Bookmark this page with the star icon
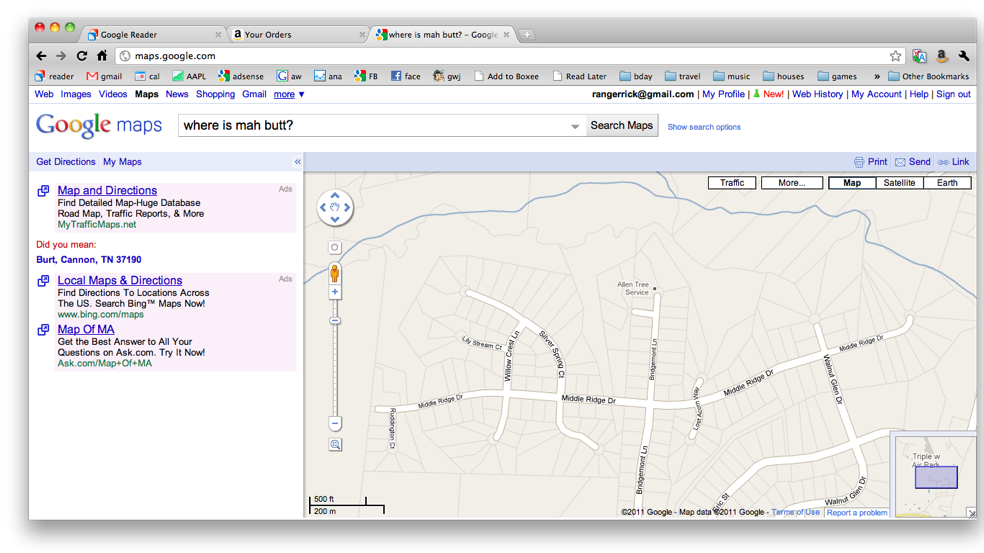 point(896,56)
